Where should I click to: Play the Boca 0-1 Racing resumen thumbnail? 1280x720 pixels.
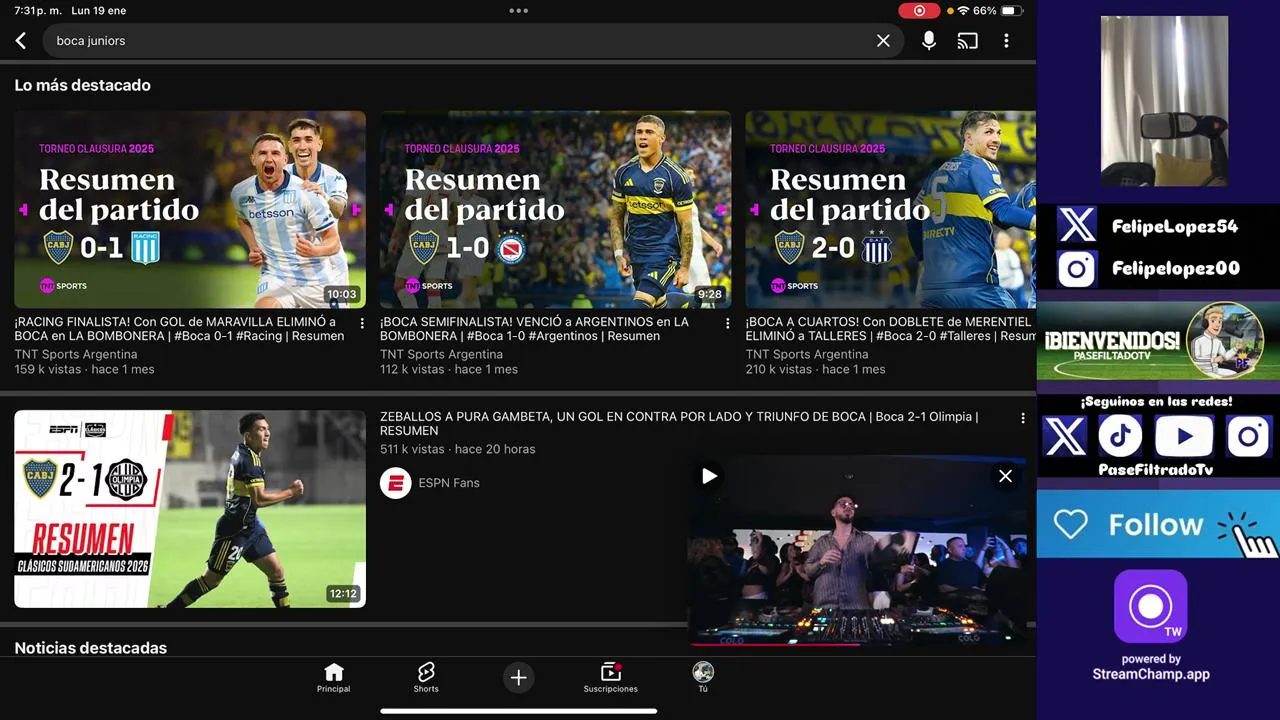pyautogui.click(x=190, y=209)
